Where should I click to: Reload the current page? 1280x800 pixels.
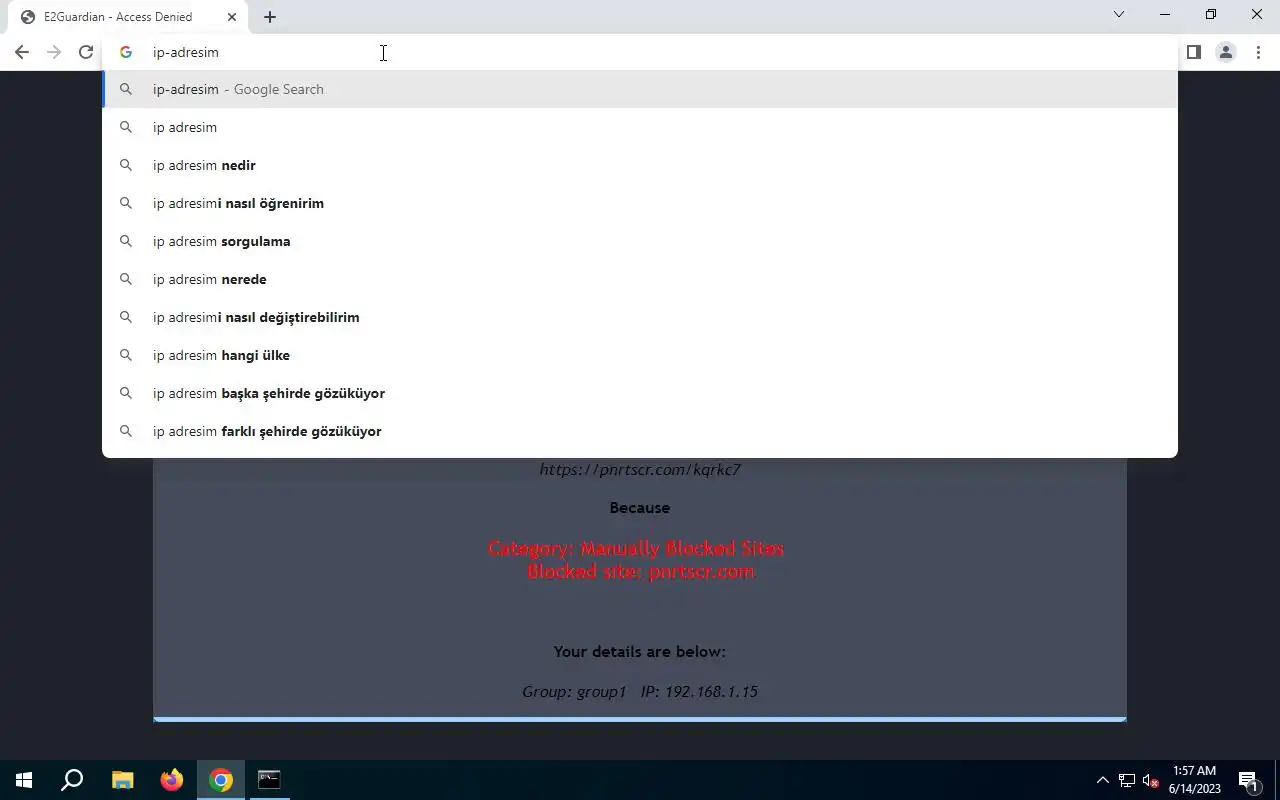[x=86, y=52]
